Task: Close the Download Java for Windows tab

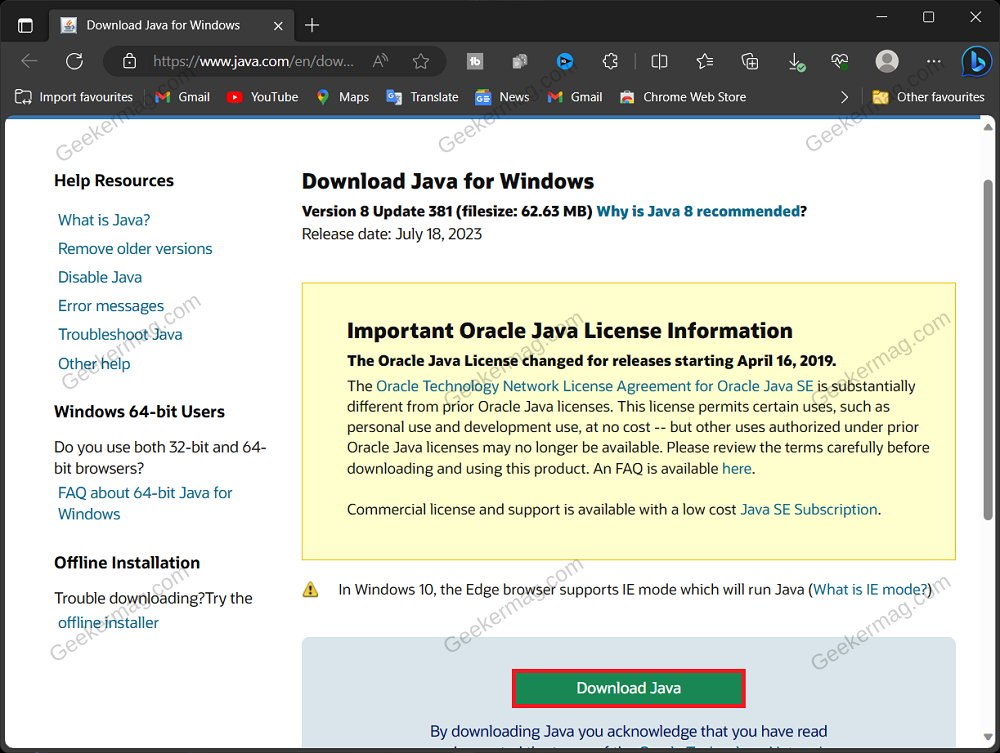Action: coord(278,26)
